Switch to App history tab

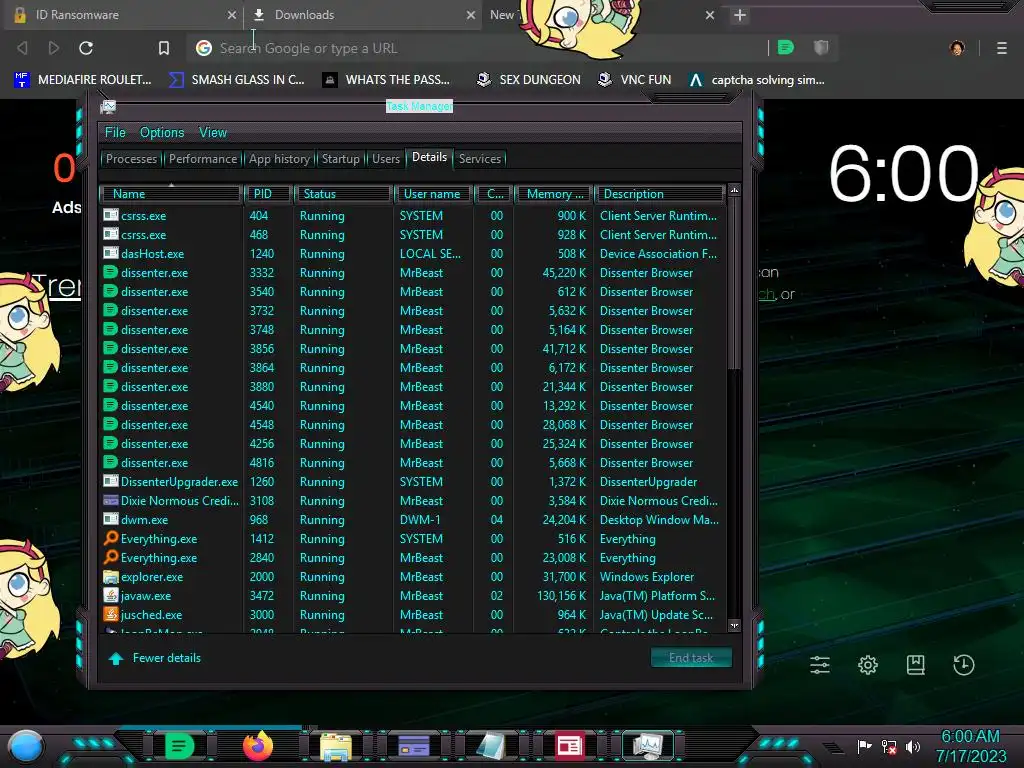[x=279, y=159]
